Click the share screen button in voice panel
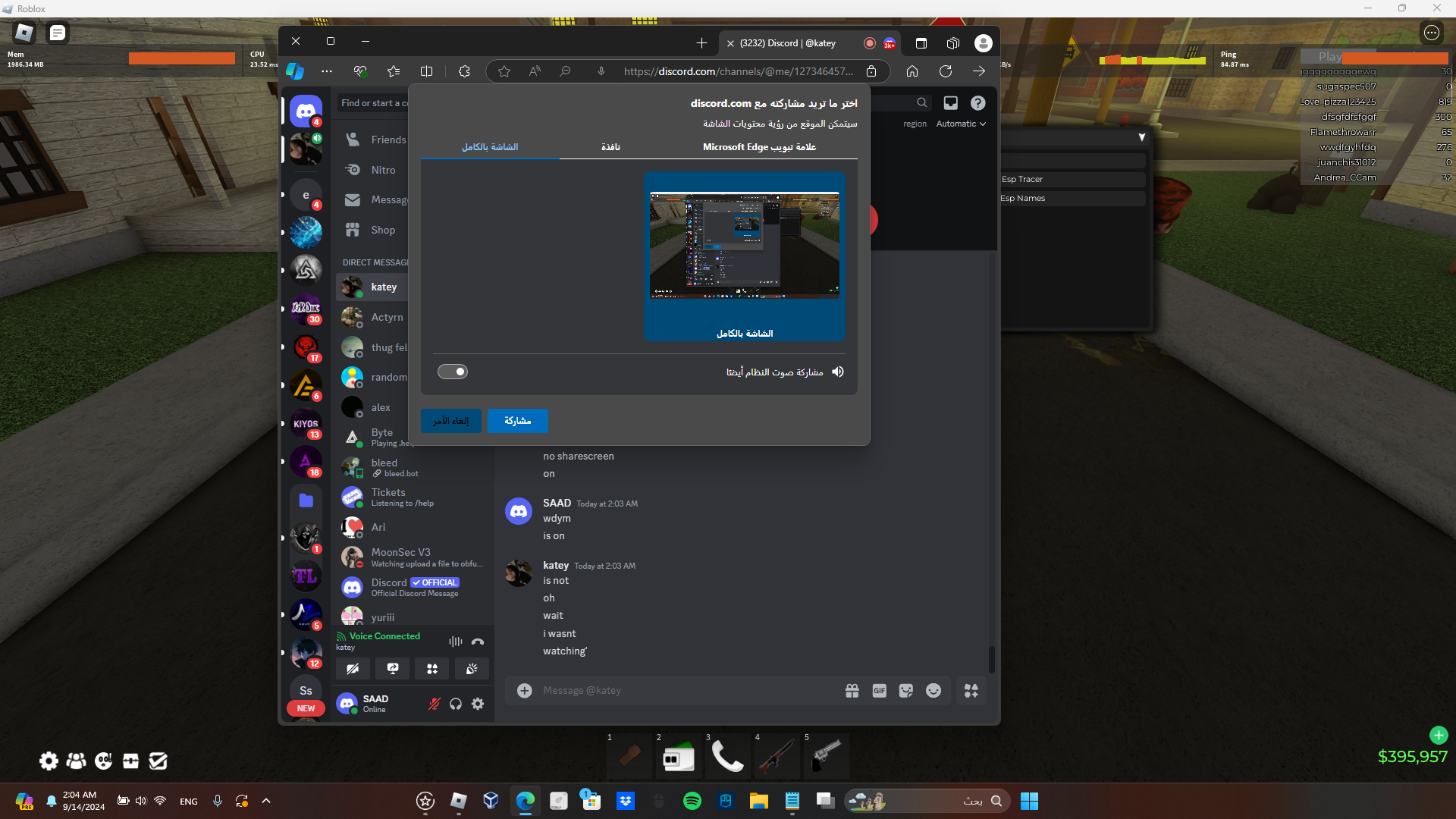 [x=393, y=669]
